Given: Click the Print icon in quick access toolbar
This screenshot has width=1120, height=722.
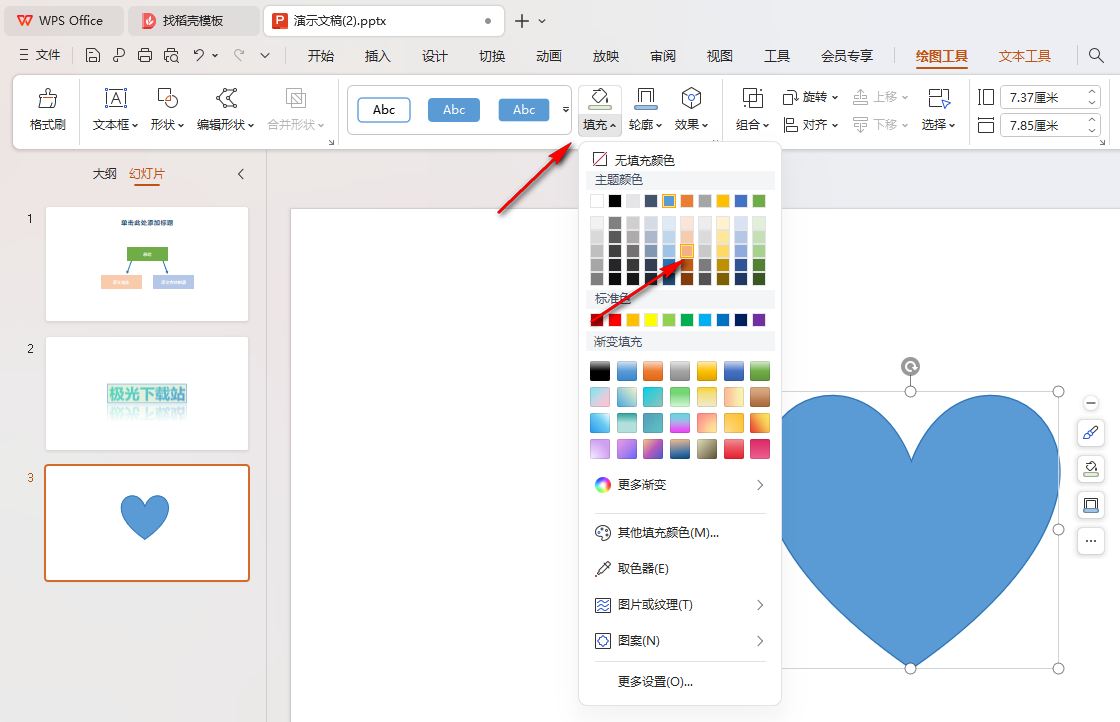Looking at the screenshot, I should (144, 56).
